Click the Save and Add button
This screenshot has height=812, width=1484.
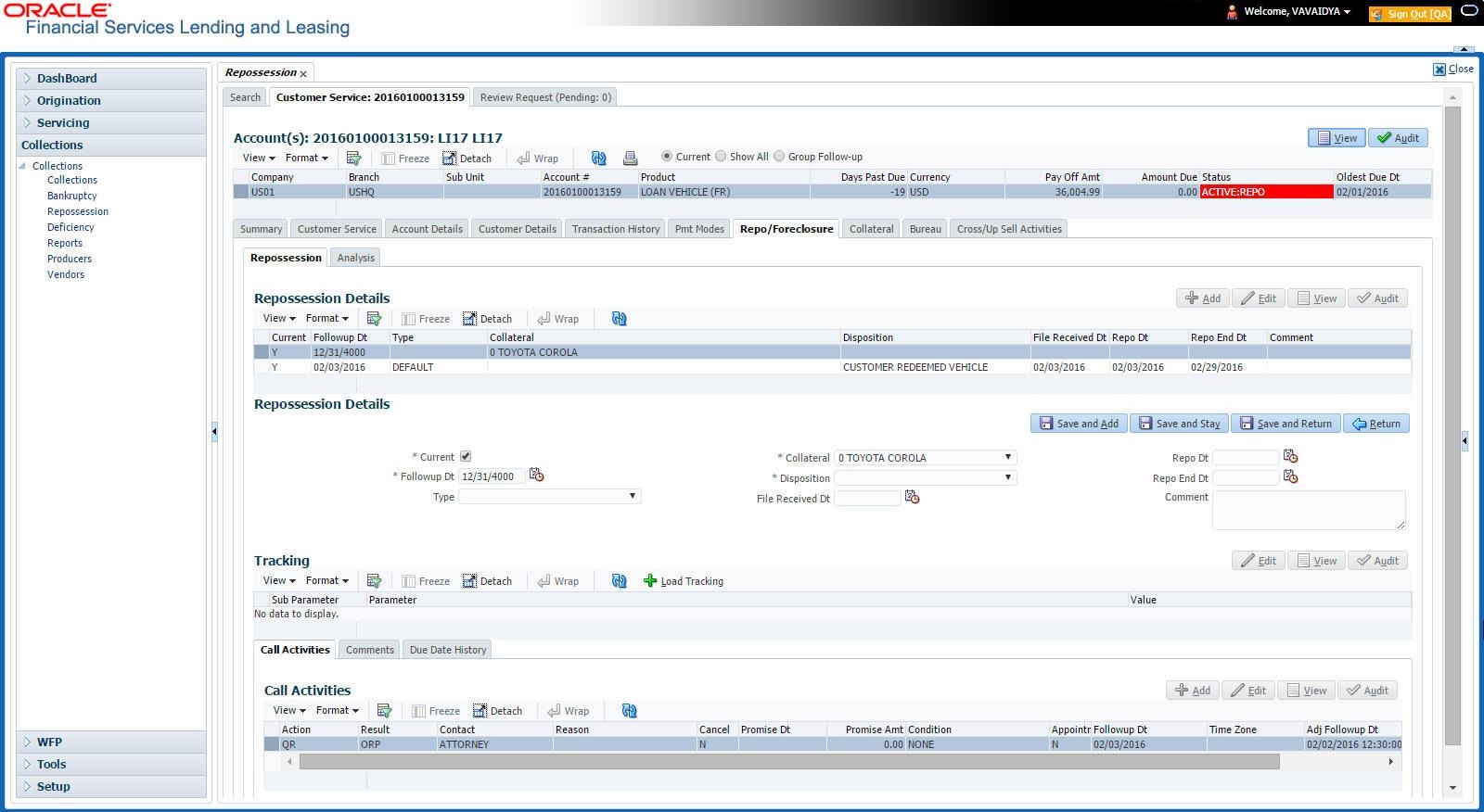click(1079, 424)
